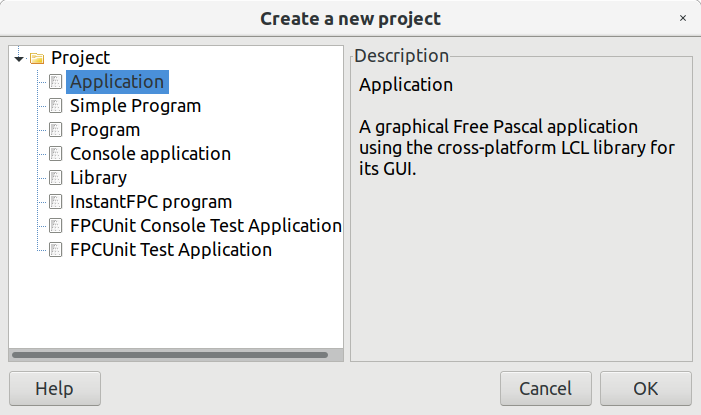Click the Project folder icon
Viewport: 701px width, 415px height.
pyautogui.click(x=37, y=59)
